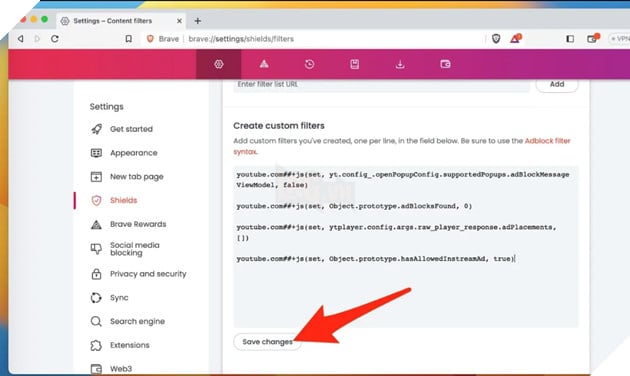
Task: Open the Brave Wallet toolbar icon
Action: [x=593, y=39]
